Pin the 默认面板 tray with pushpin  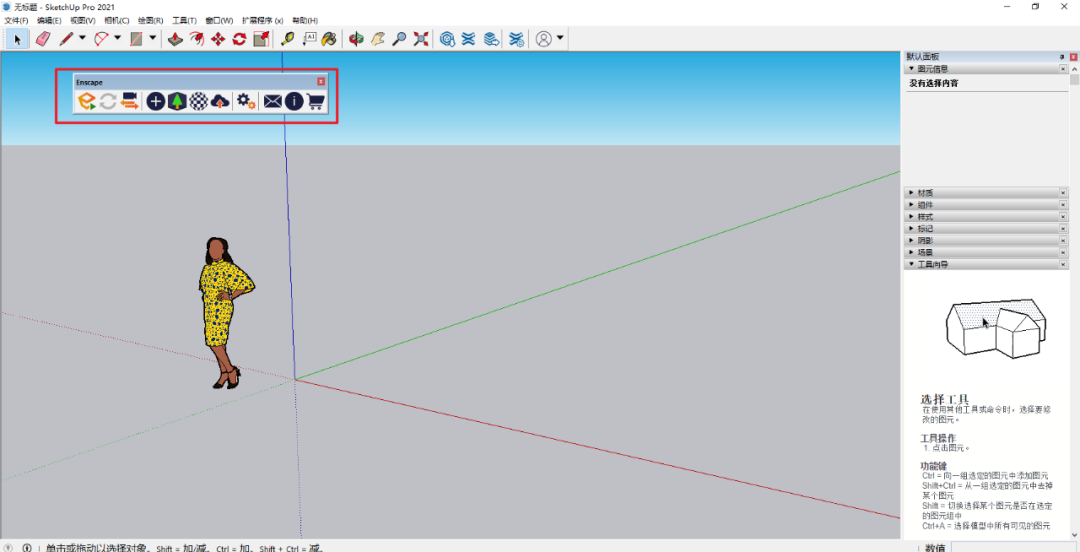point(1062,57)
